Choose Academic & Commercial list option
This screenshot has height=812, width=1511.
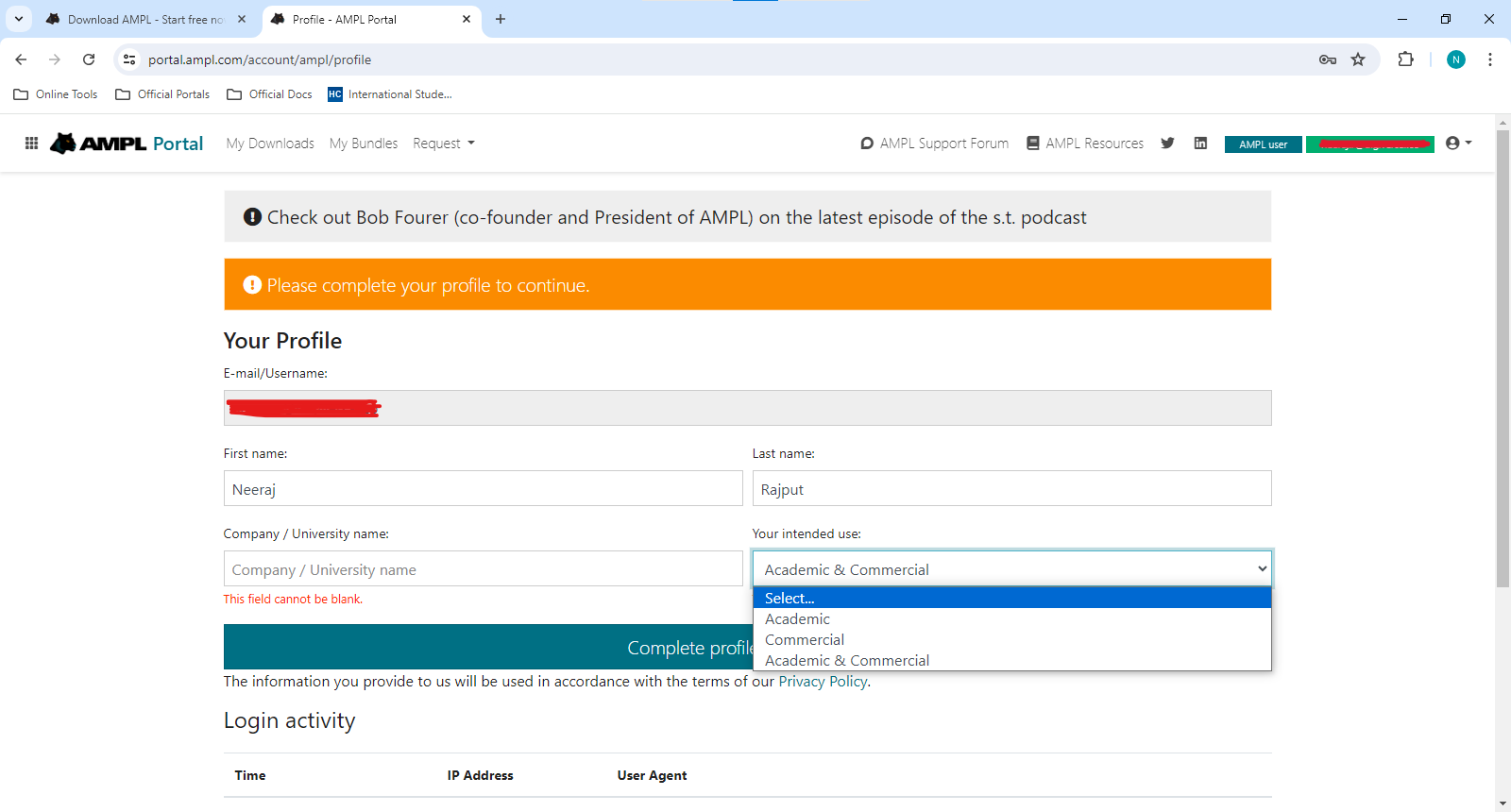pyautogui.click(x=1012, y=660)
